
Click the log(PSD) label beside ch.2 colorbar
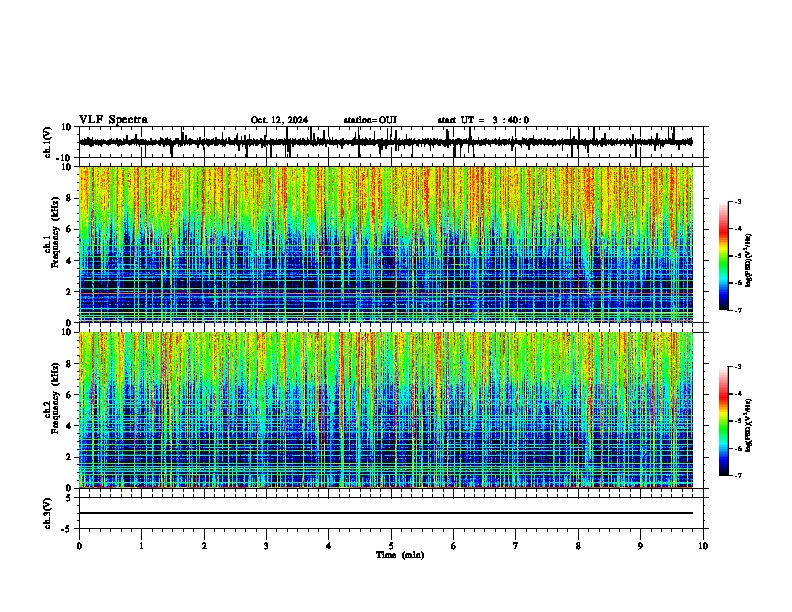749,425
